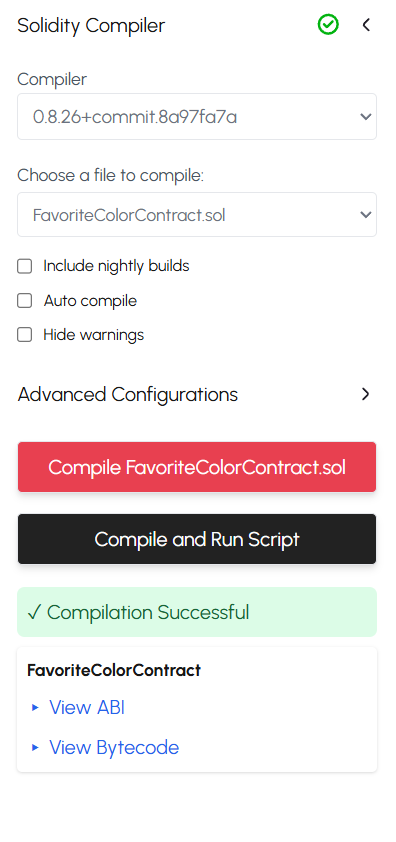396x842 pixels.
Task: Check the Hide warnings checkbox
Action: (x=25, y=335)
